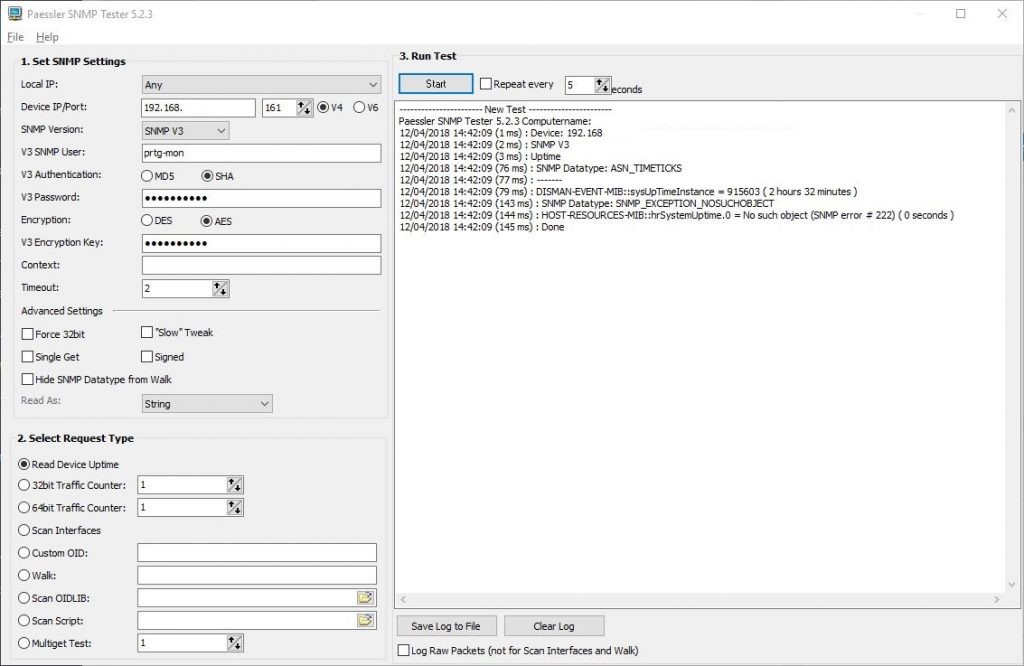Open the File menu
The height and width of the screenshot is (666, 1024).
point(16,37)
